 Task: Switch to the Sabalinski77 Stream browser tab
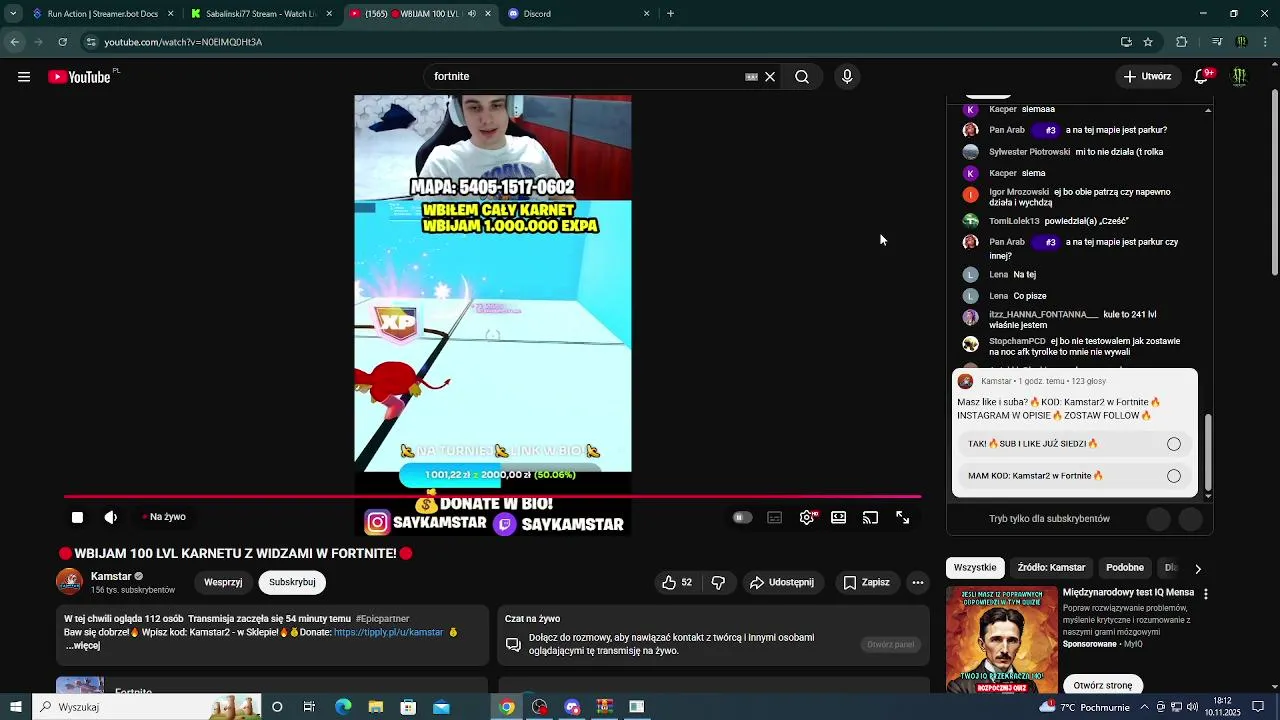click(260, 14)
